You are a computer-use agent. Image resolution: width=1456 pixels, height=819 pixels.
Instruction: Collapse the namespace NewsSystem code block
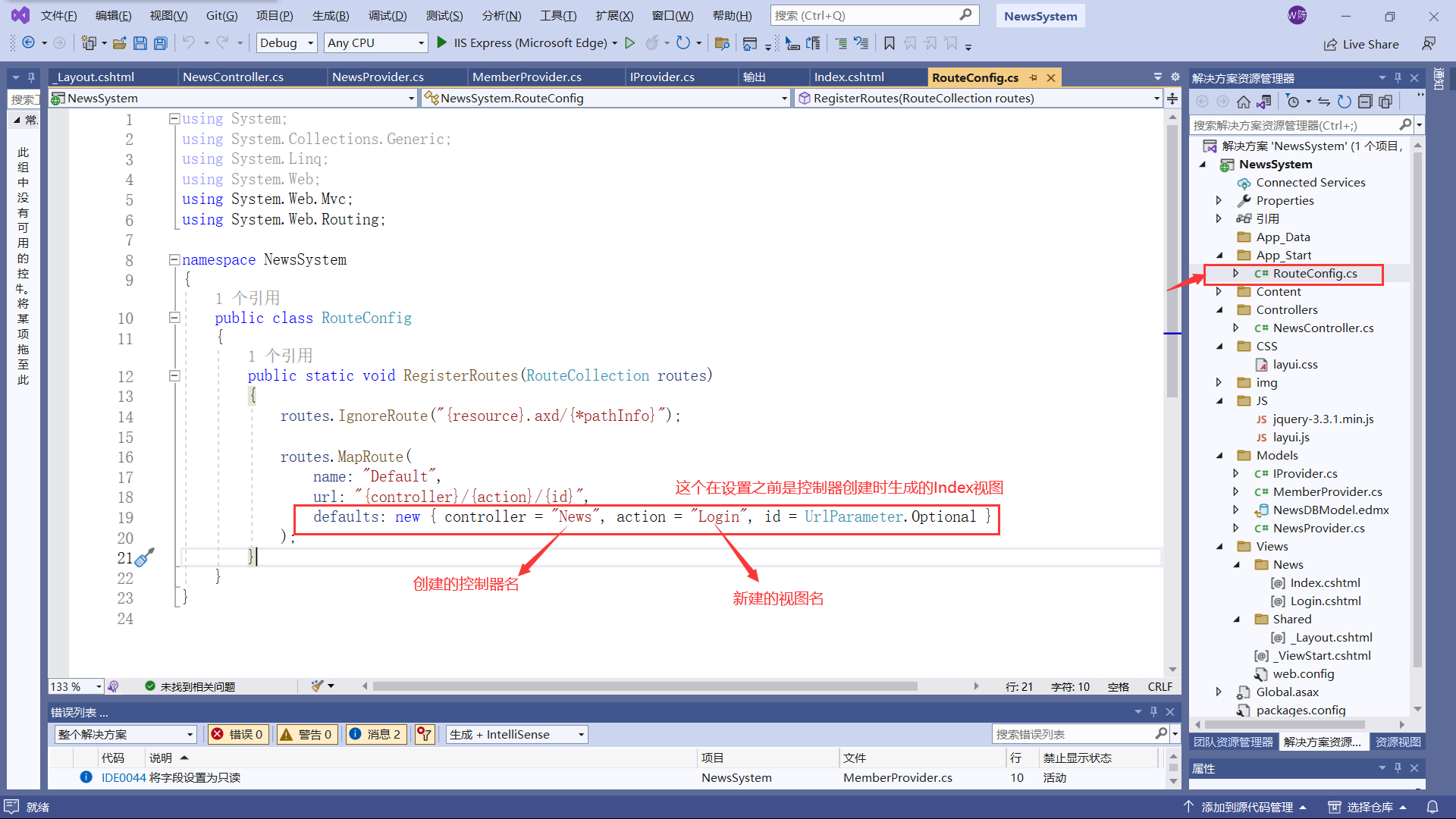click(174, 259)
